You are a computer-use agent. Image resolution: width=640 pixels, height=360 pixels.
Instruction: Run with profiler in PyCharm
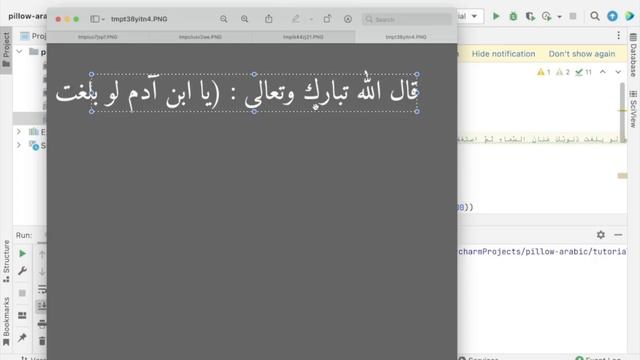[x=547, y=16]
